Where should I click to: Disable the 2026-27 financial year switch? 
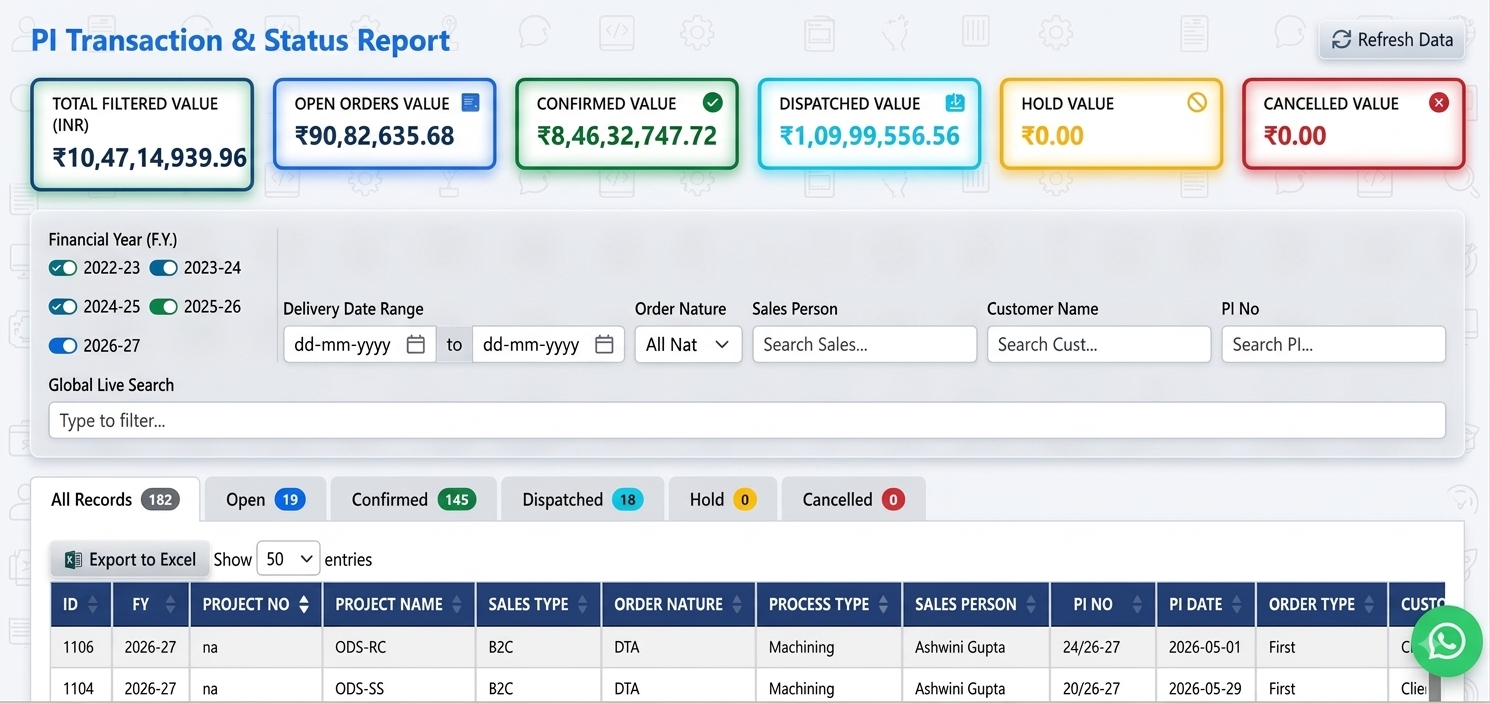click(64, 346)
